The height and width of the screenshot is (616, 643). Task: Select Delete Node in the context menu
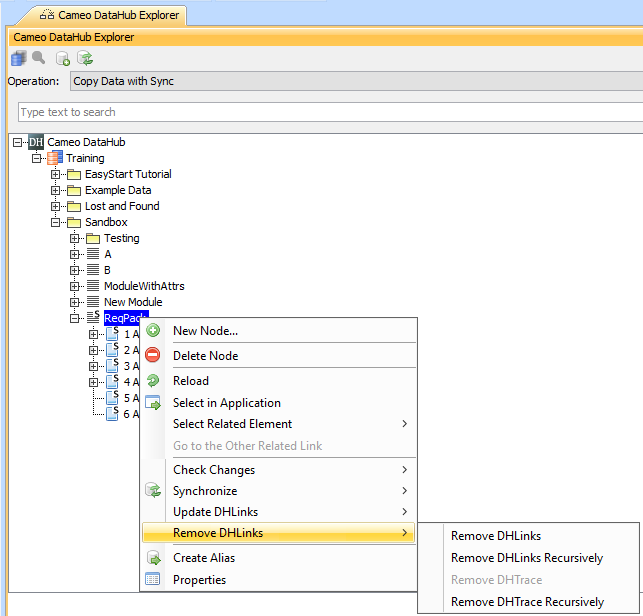click(205, 356)
